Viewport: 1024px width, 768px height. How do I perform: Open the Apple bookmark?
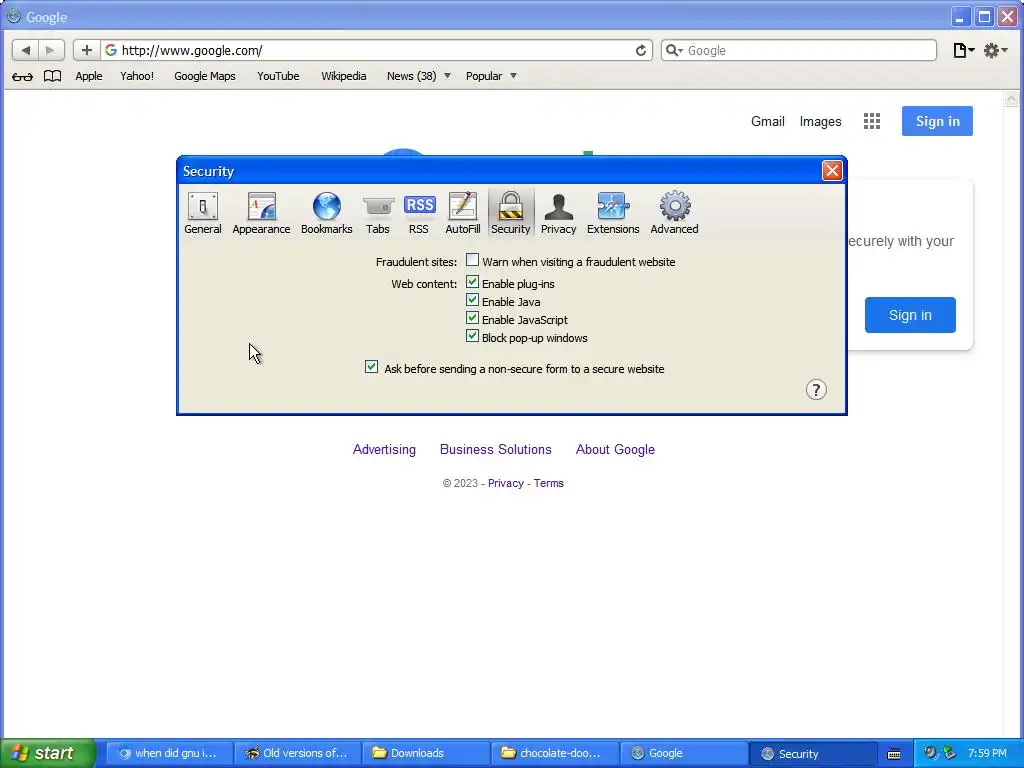tap(89, 76)
